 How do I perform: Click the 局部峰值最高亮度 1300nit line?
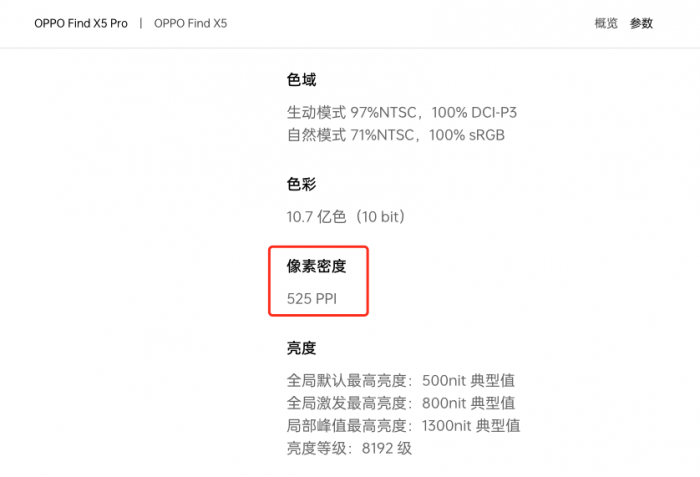coord(403,425)
